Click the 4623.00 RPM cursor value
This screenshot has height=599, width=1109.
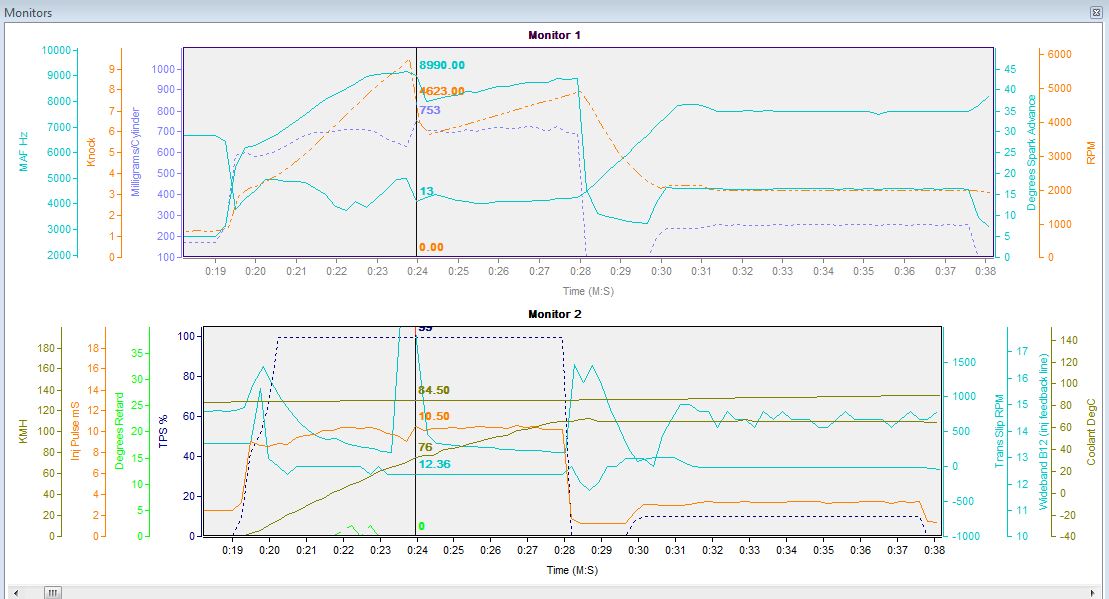442,91
